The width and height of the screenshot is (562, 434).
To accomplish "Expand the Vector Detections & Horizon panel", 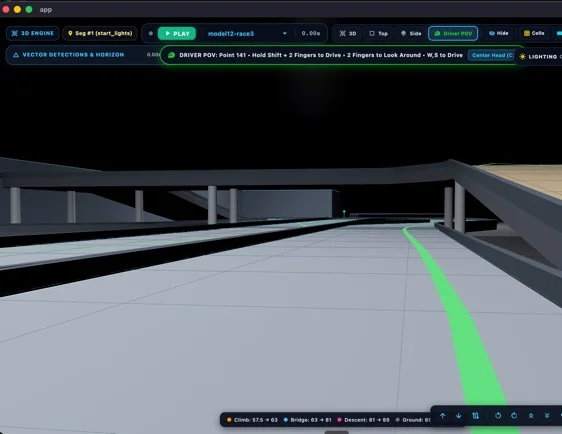I will tap(83, 55).
